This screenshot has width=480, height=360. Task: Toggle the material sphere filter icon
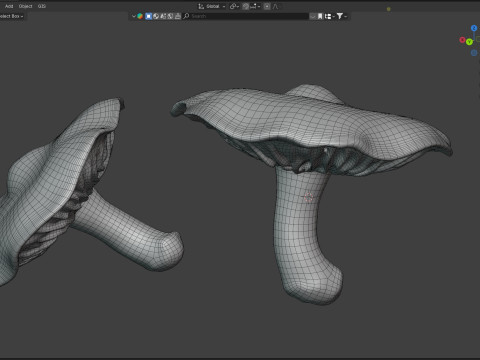156,16
